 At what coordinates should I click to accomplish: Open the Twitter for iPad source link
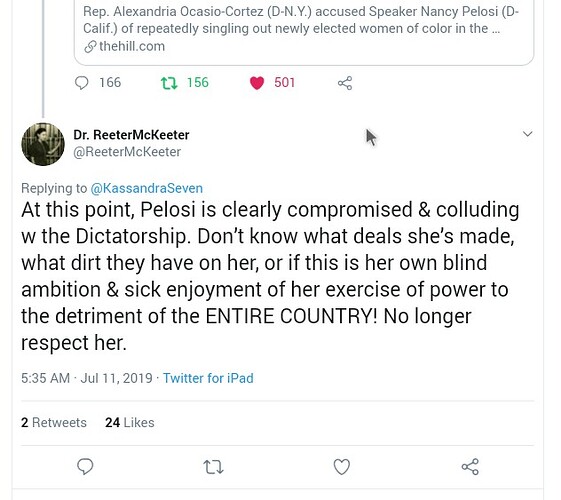click(208, 378)
